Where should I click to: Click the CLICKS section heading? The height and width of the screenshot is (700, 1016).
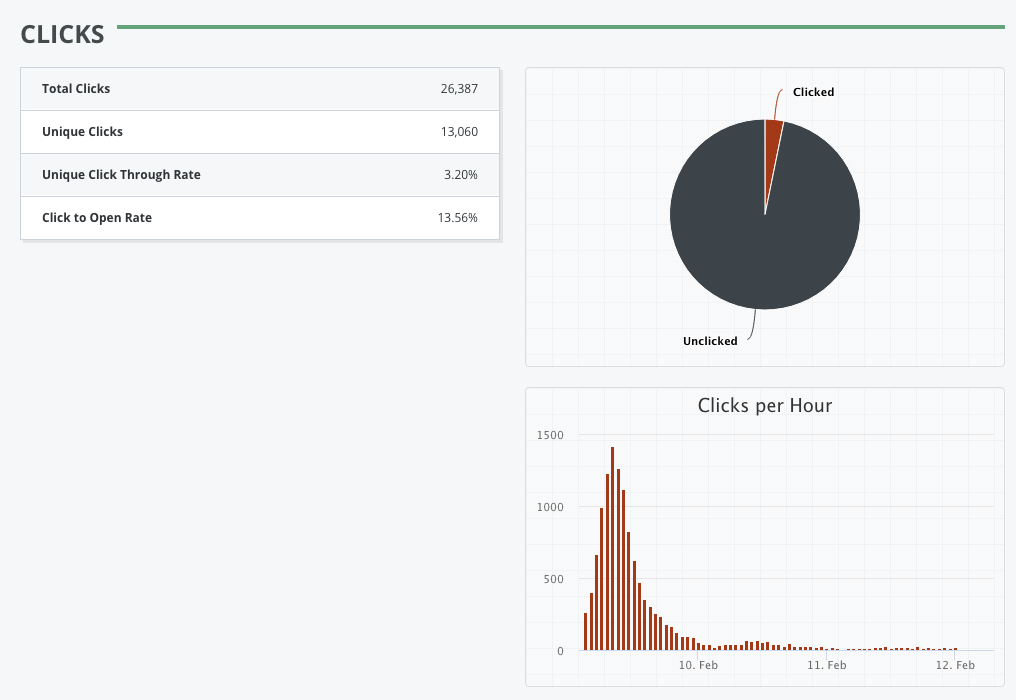(62, 34)
